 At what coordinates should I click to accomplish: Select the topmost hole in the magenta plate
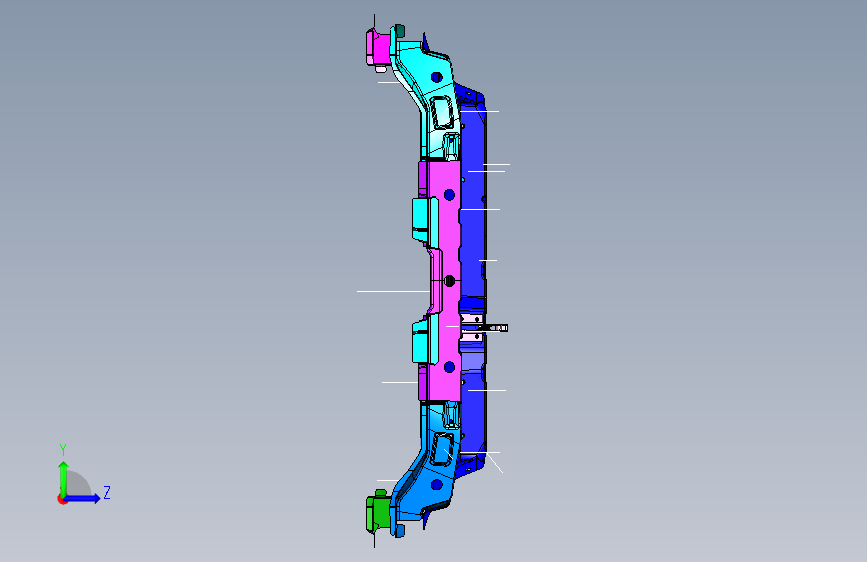coord(449,195)
